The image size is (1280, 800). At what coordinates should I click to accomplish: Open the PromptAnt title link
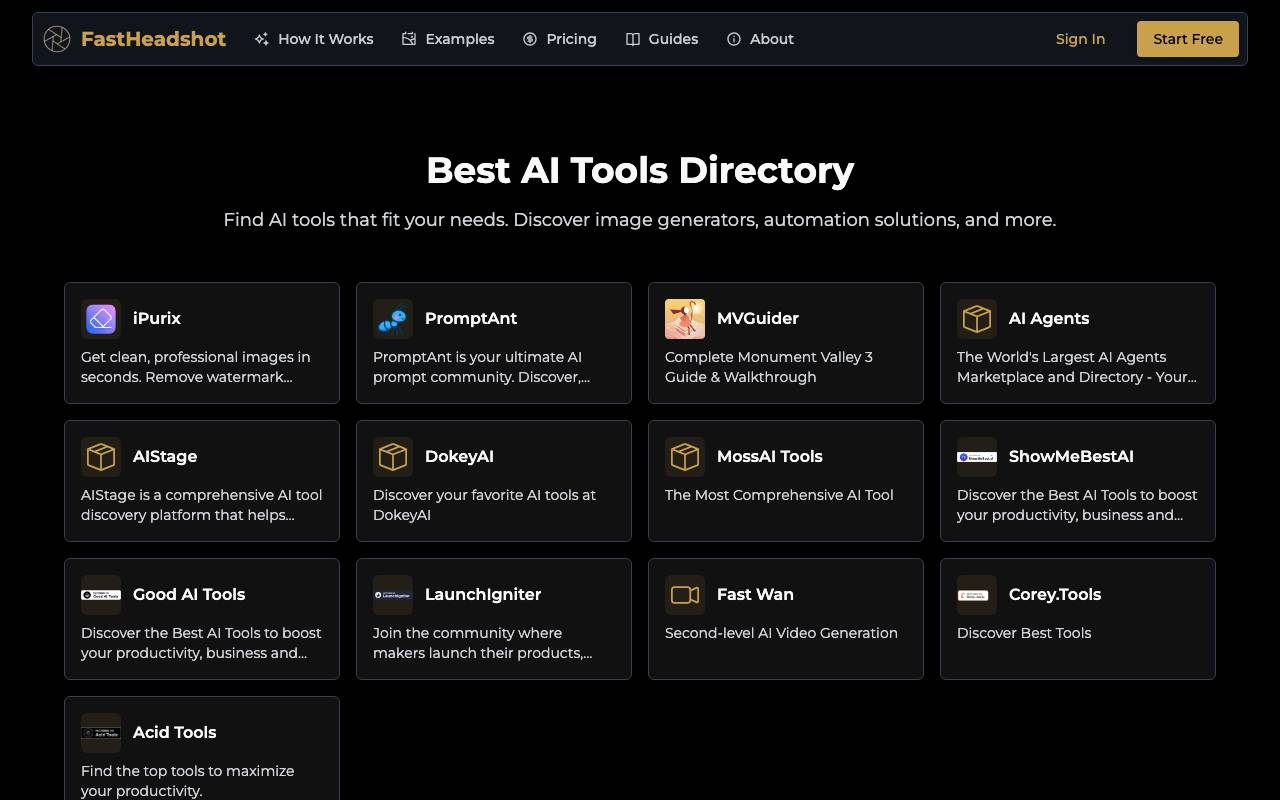pyautogui.click(x=471, y=318)
